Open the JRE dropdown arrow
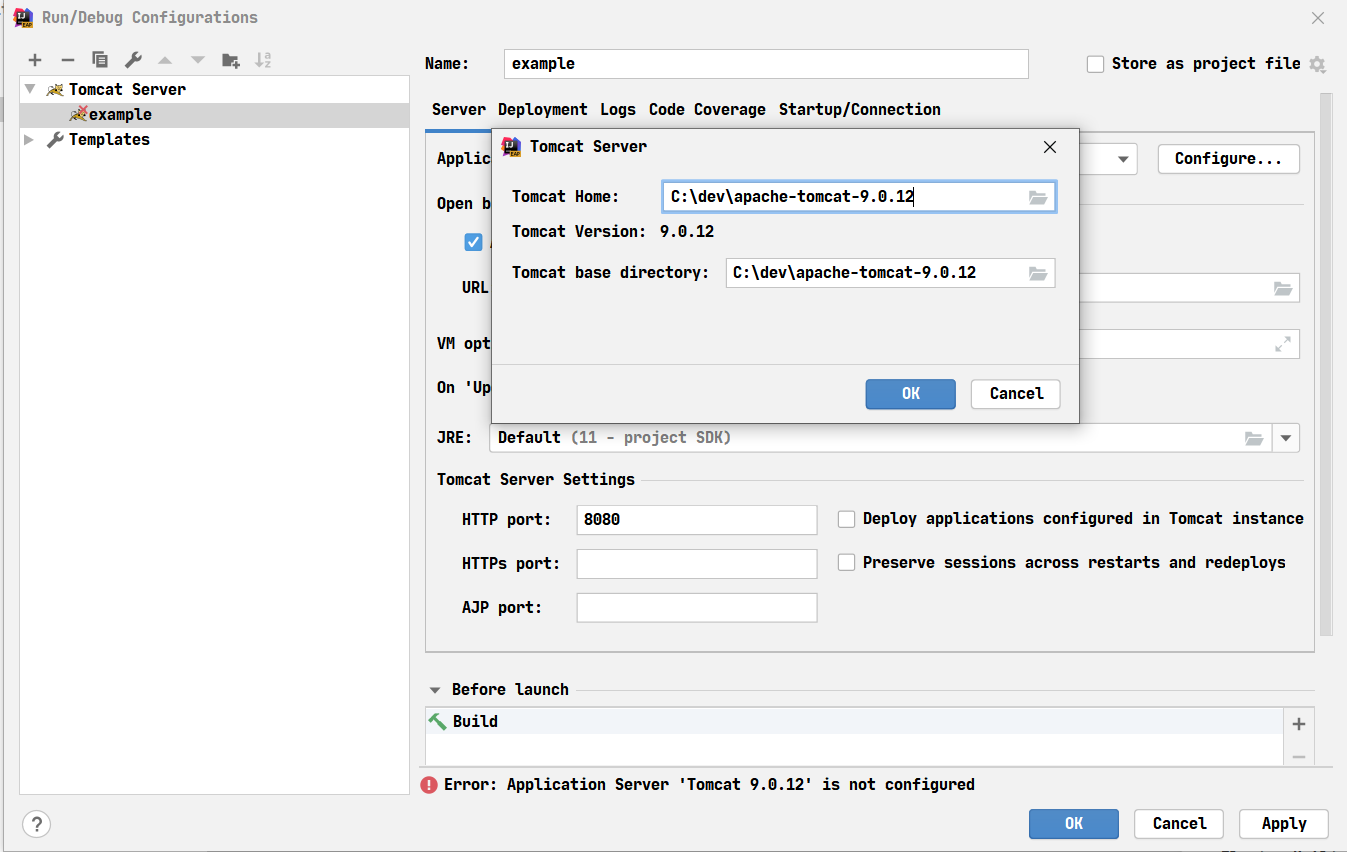The height and width of the screenshot is (852, 1347). (x=1286, y=438)
